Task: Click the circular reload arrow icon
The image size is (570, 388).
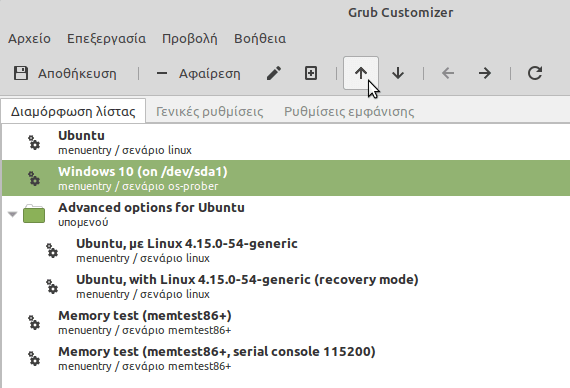Action: [x=535, y=73]
